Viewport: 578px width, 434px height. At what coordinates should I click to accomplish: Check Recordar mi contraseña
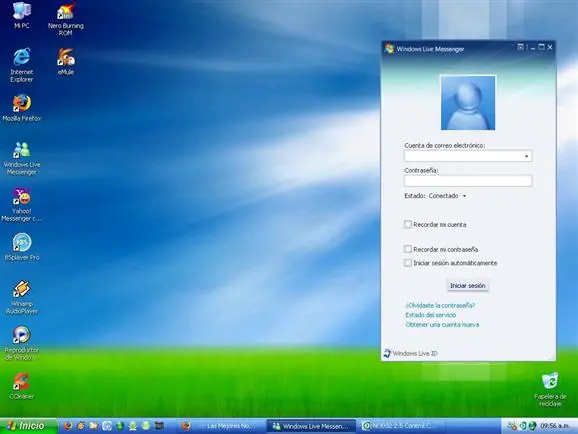(408, 249)
